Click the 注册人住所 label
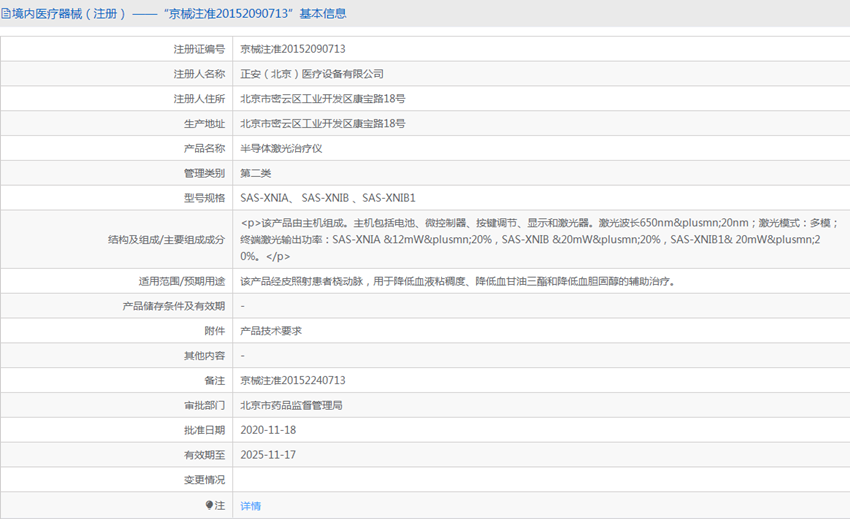Viewport: 850px width, 519px height. 199,99
